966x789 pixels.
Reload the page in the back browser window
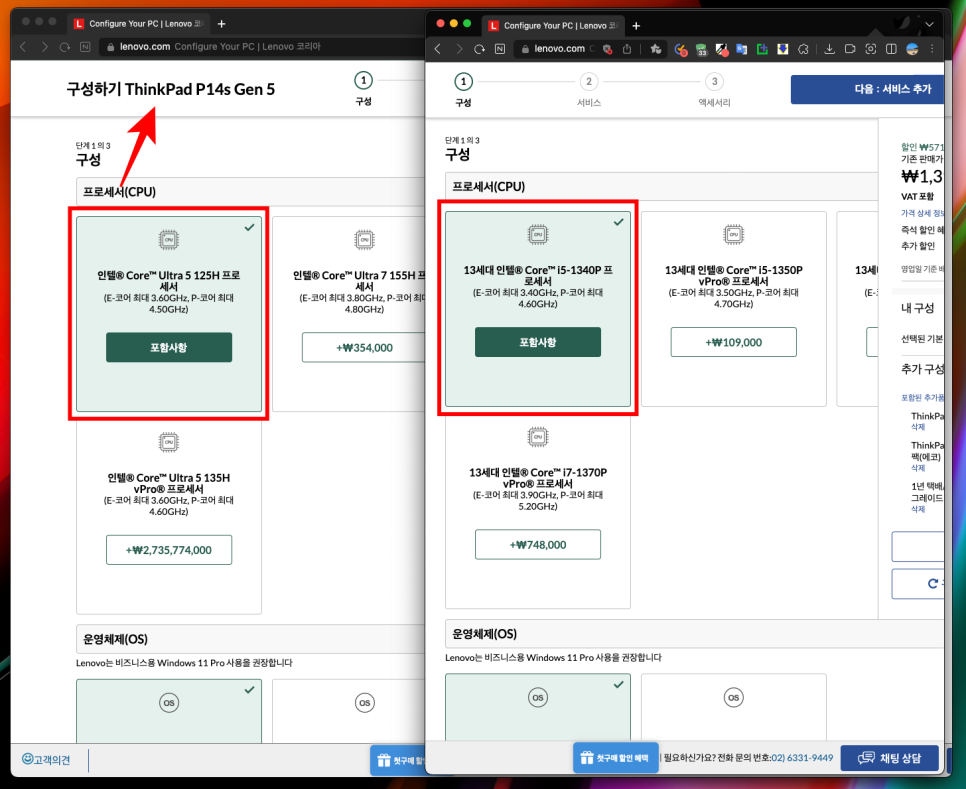(x=65, y=47)
